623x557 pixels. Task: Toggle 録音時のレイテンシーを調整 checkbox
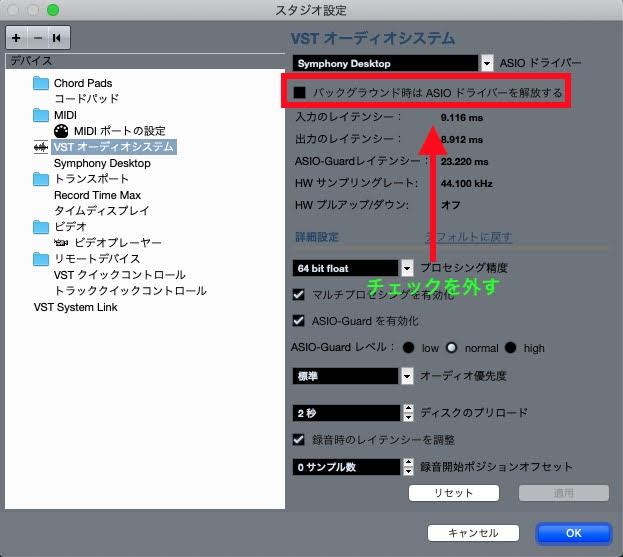pyautogui.click(x=298, y=439)
